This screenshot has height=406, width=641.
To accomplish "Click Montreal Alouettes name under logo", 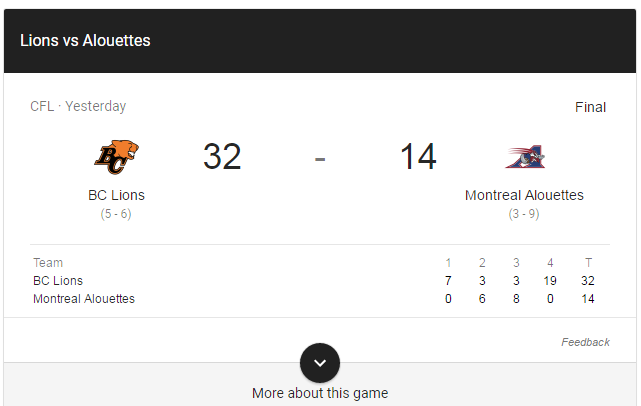I will [524, 195].
